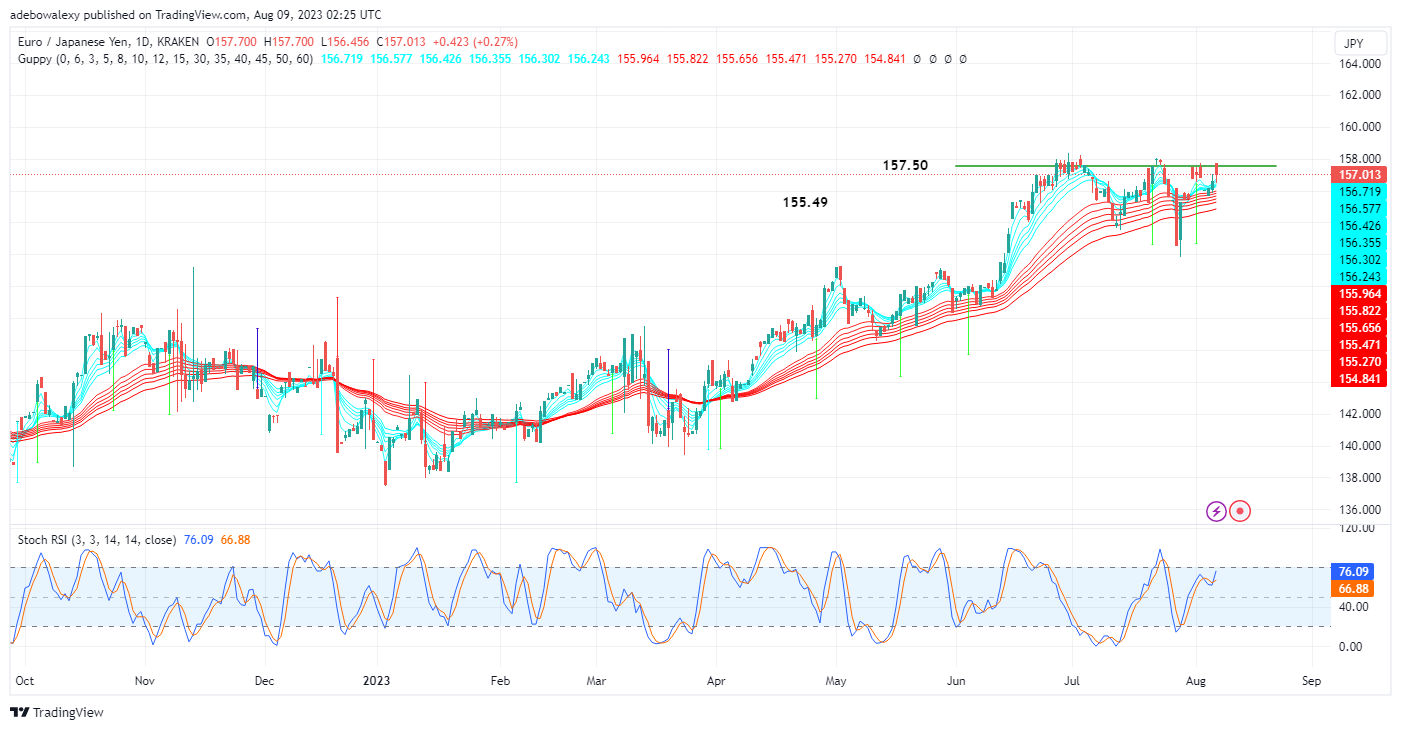The width and height of the screenshot is (1401, 730).
Task: Click the red 155.471 axis label
Action: (1360, 345)
